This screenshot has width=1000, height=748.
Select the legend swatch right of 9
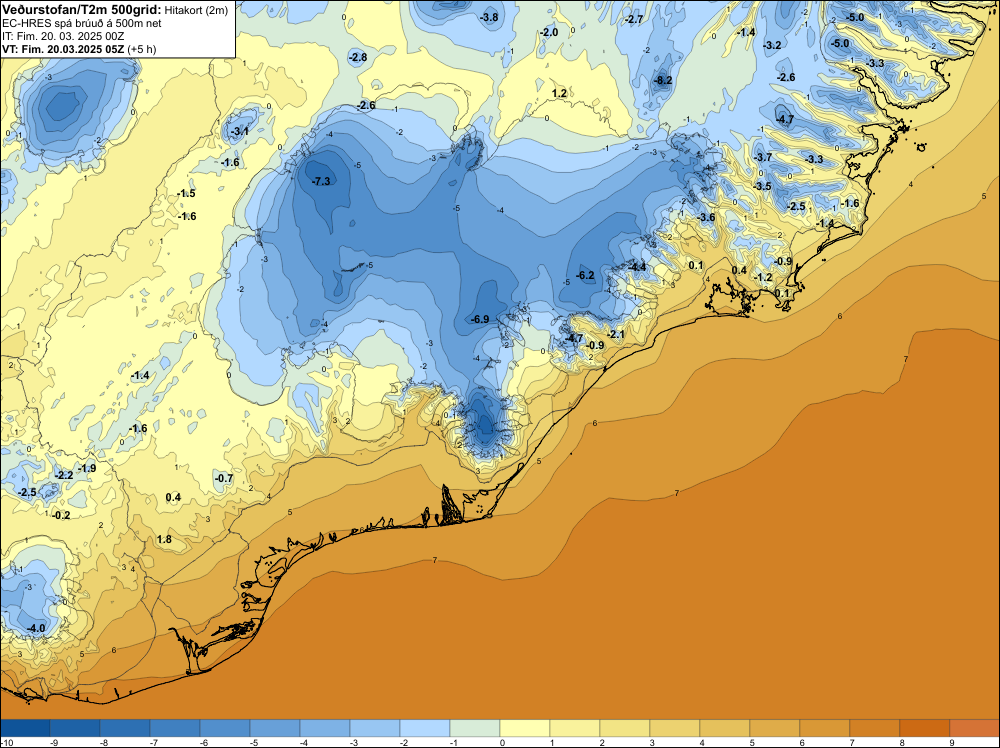click(974, 728)
